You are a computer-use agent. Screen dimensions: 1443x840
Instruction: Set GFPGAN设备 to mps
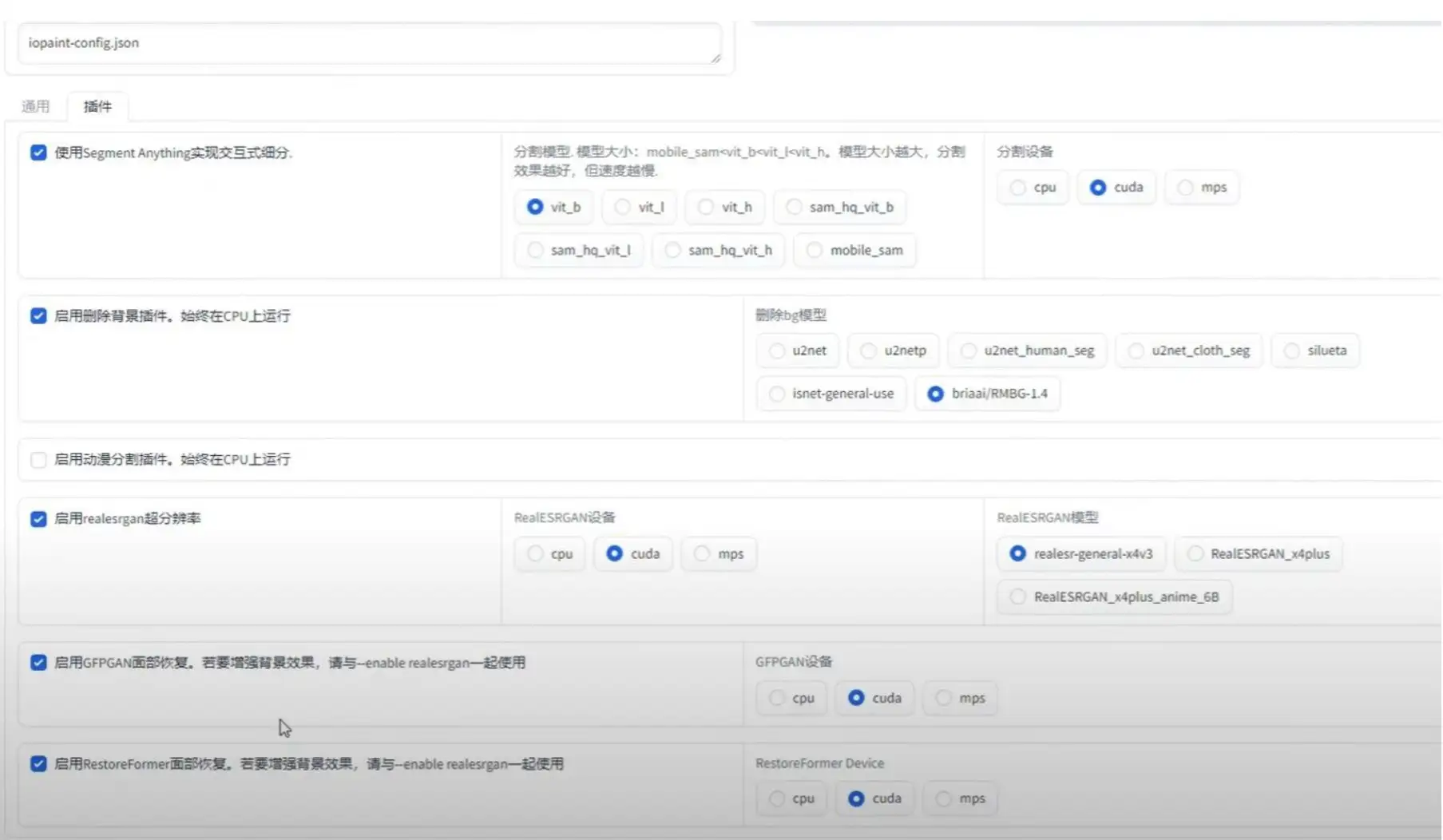tap(960, 697)
